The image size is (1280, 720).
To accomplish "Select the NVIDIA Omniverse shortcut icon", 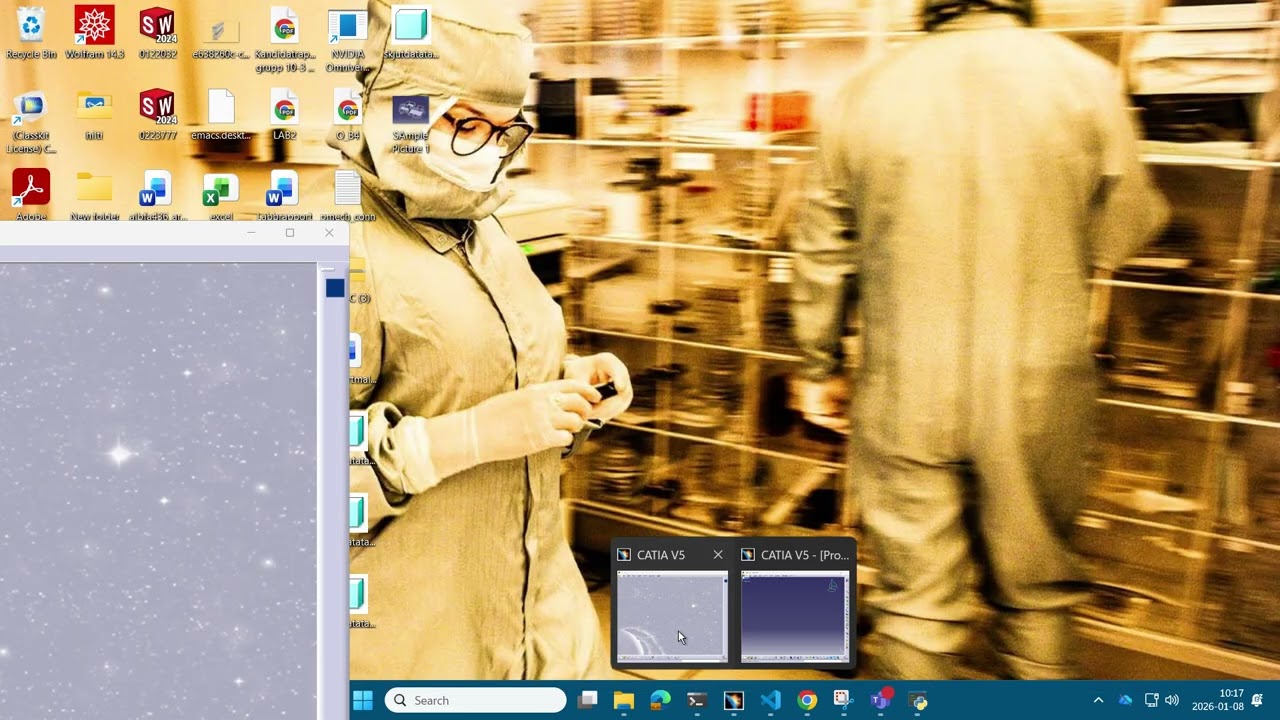I will [x=347, y=39].
